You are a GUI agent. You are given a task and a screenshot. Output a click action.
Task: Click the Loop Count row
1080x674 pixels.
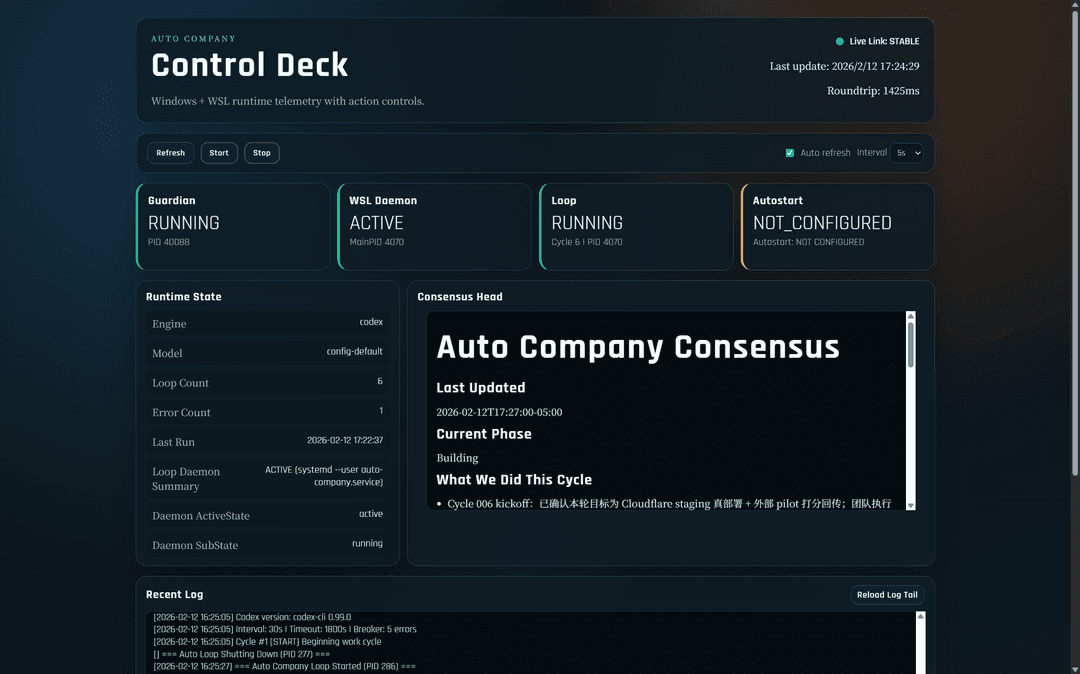click(x=267, y=382)
